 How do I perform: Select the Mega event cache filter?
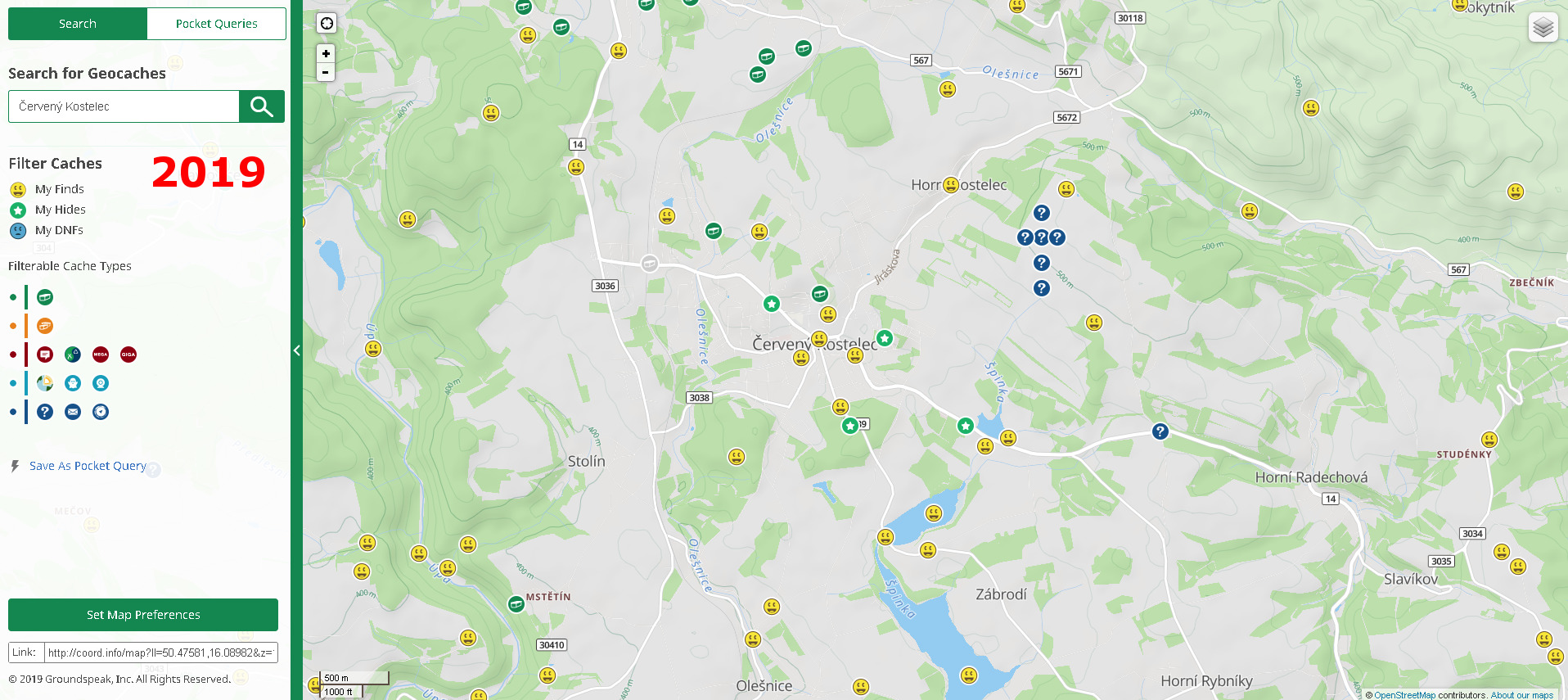pyautogui.click(x=101, y=355)
